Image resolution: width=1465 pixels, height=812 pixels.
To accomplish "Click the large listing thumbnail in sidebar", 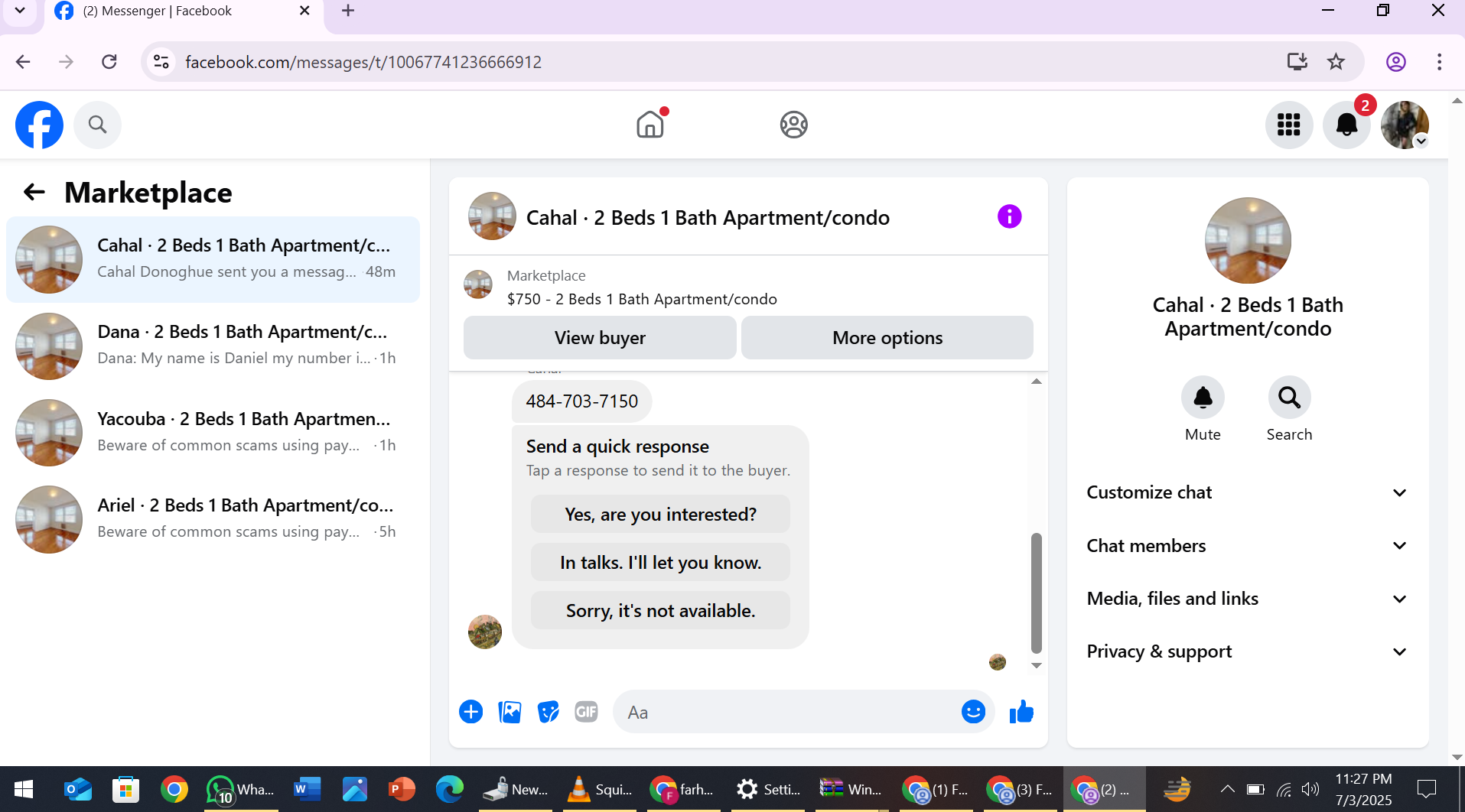I will click(x=1248, y=241).
